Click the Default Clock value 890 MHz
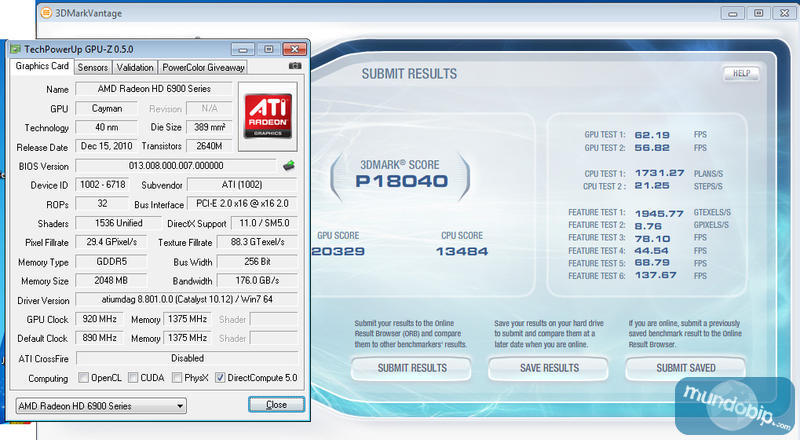The image size is (800, 440). coord(99,338)
